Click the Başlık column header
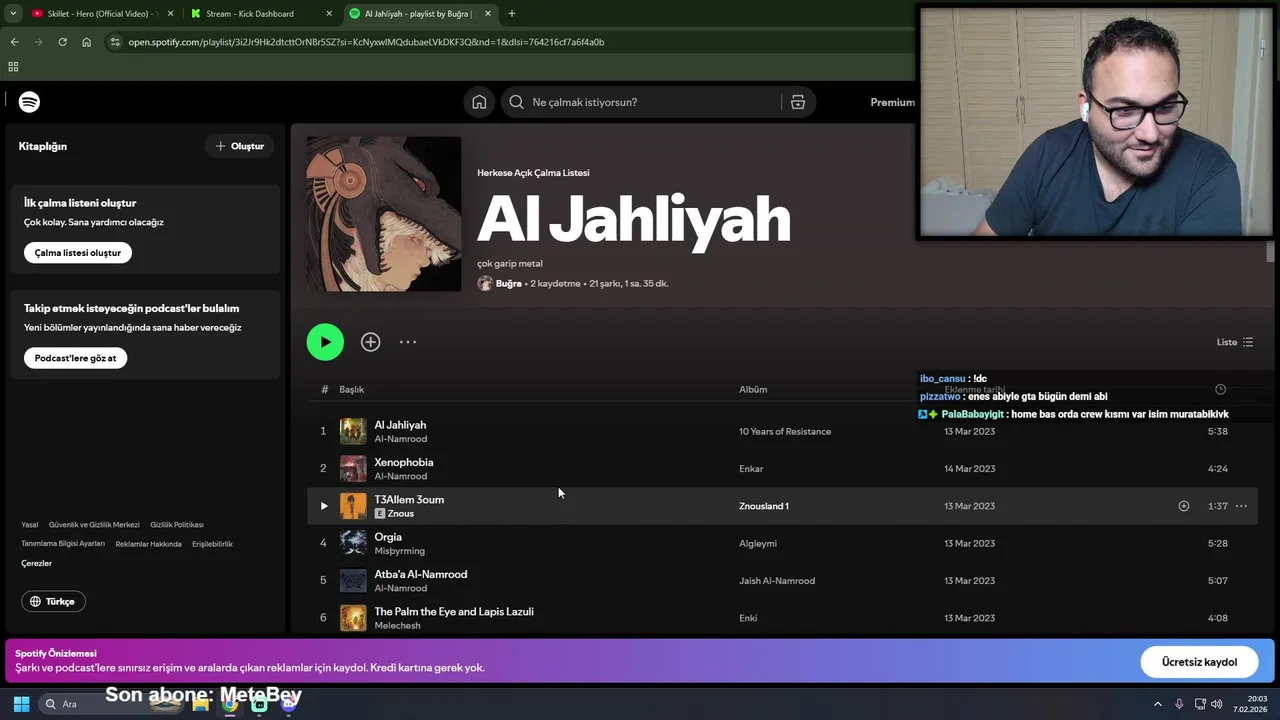Image resolution: width=1280 pixels, height=720 pixels. coord(351,389)
